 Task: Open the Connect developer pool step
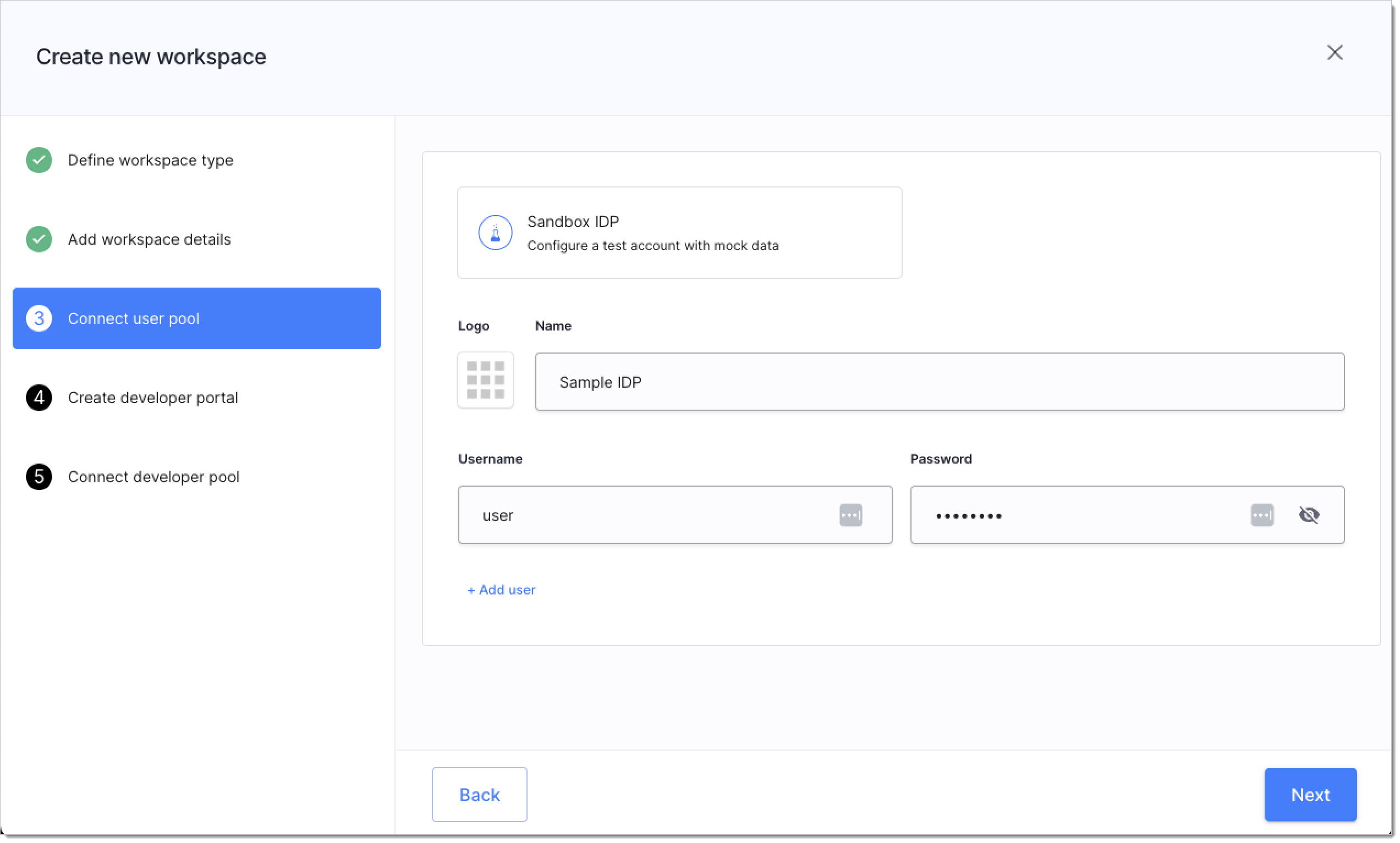[153, 477]
